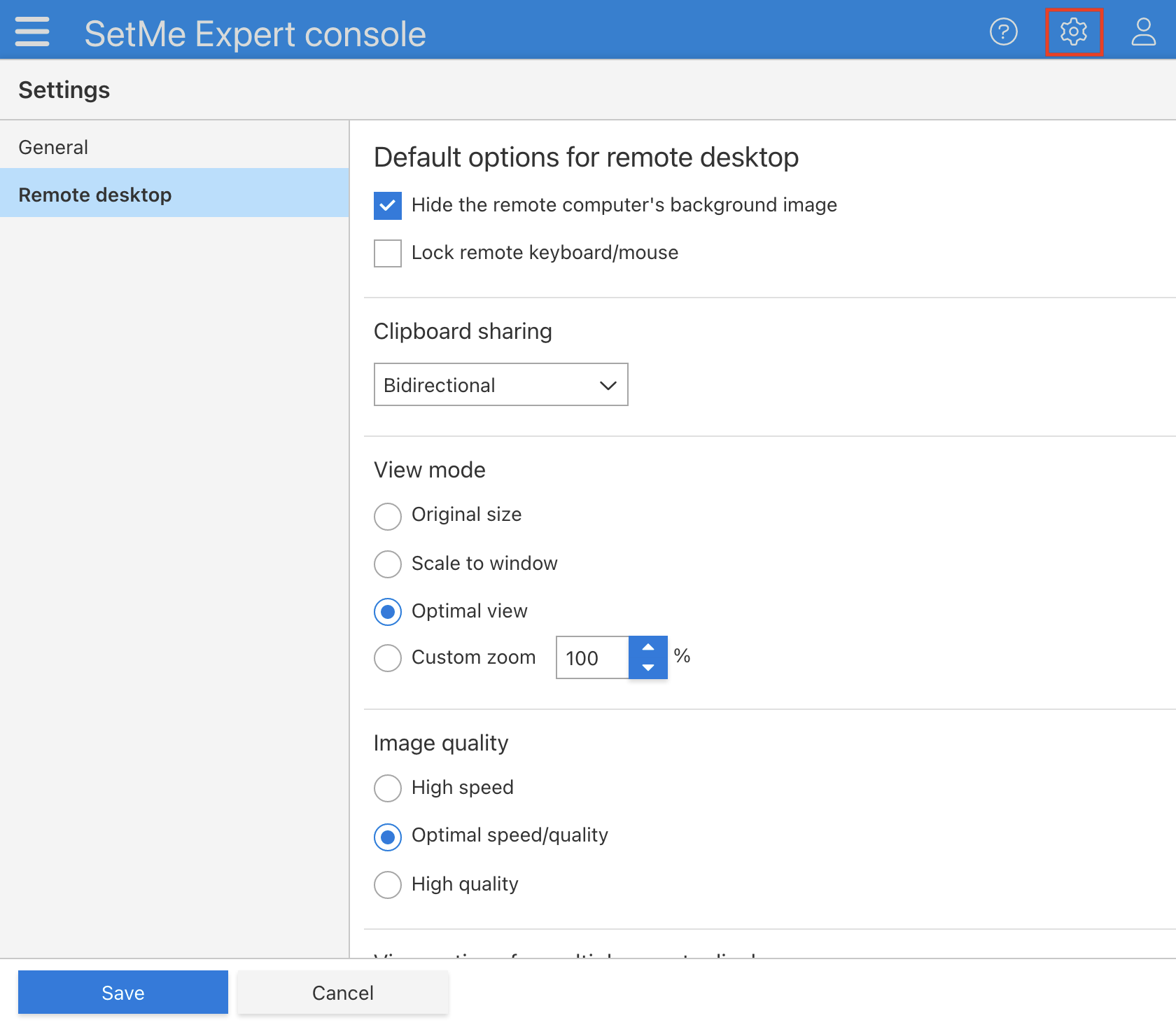The height and width of the screenshot is (1032, 1176).
Task: Switch to the General settings tab
Action: pos(53,146)
